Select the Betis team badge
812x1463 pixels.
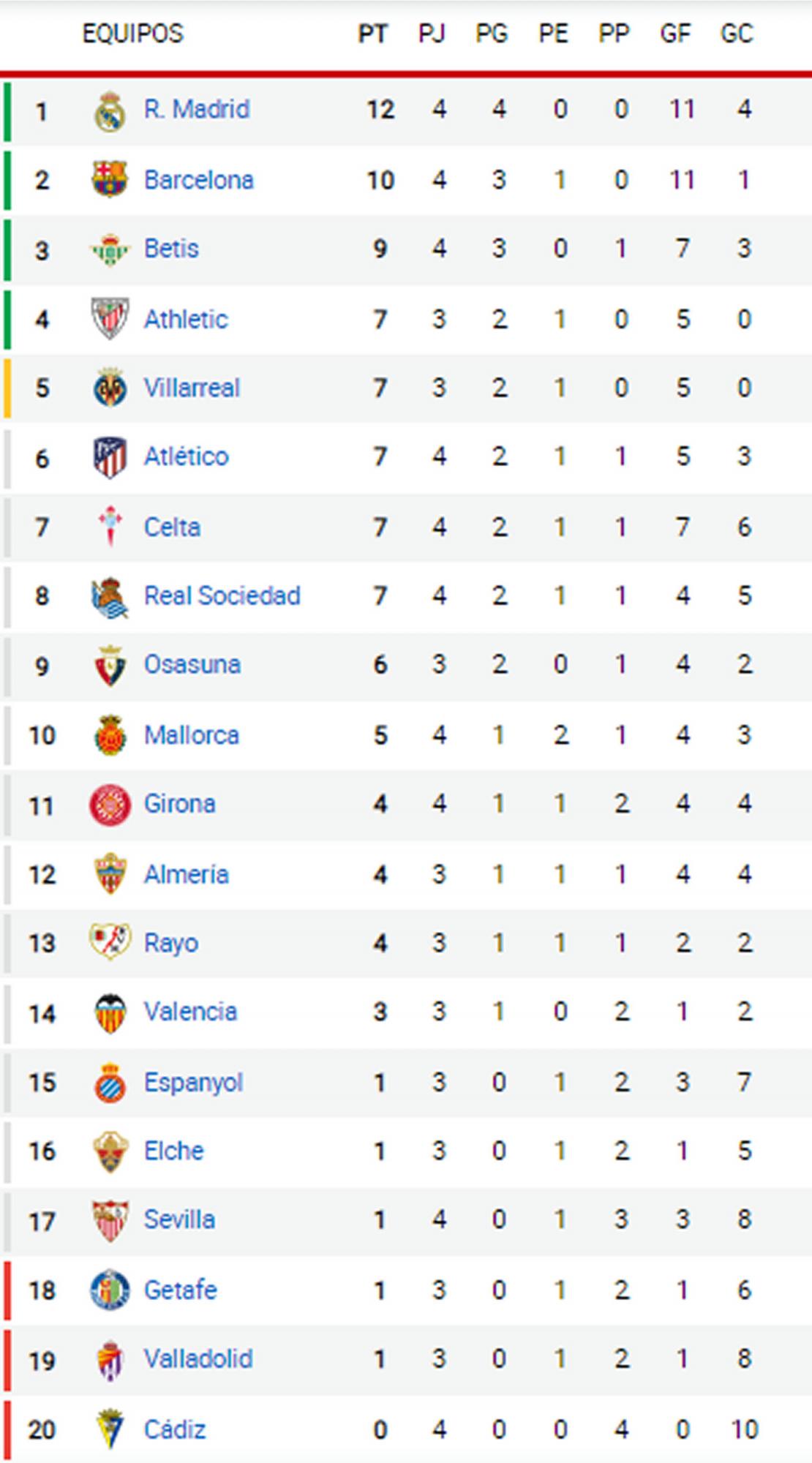110,249
